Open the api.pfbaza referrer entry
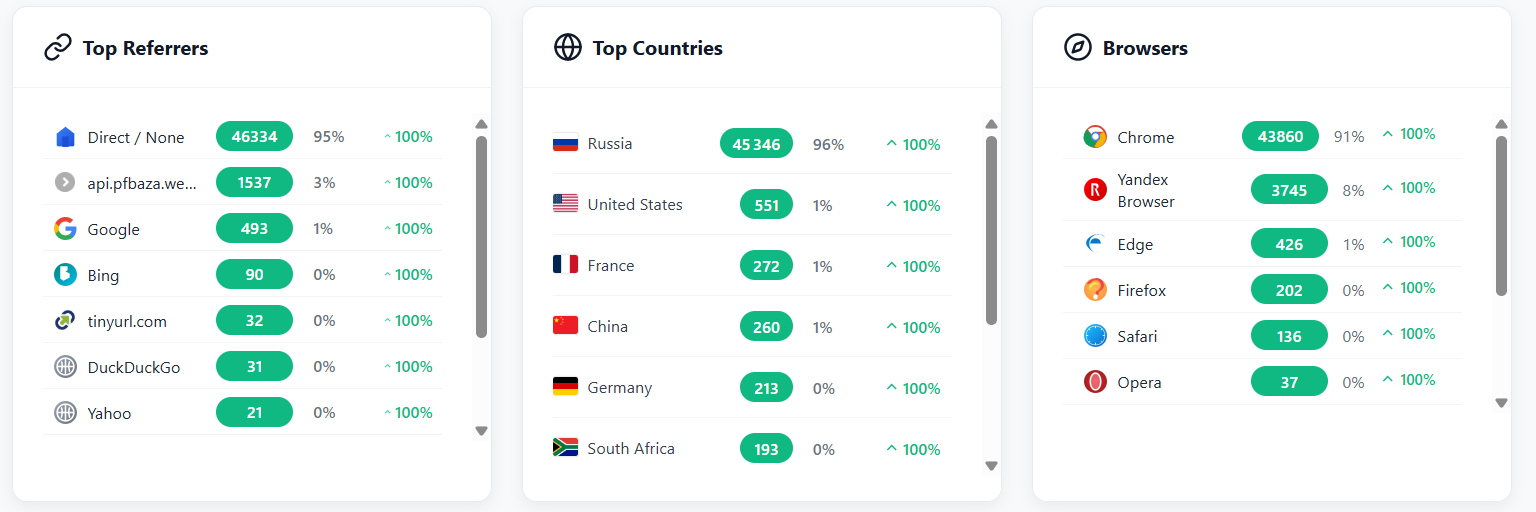This screenshot has height=512, width=1536. click(142, 183)
